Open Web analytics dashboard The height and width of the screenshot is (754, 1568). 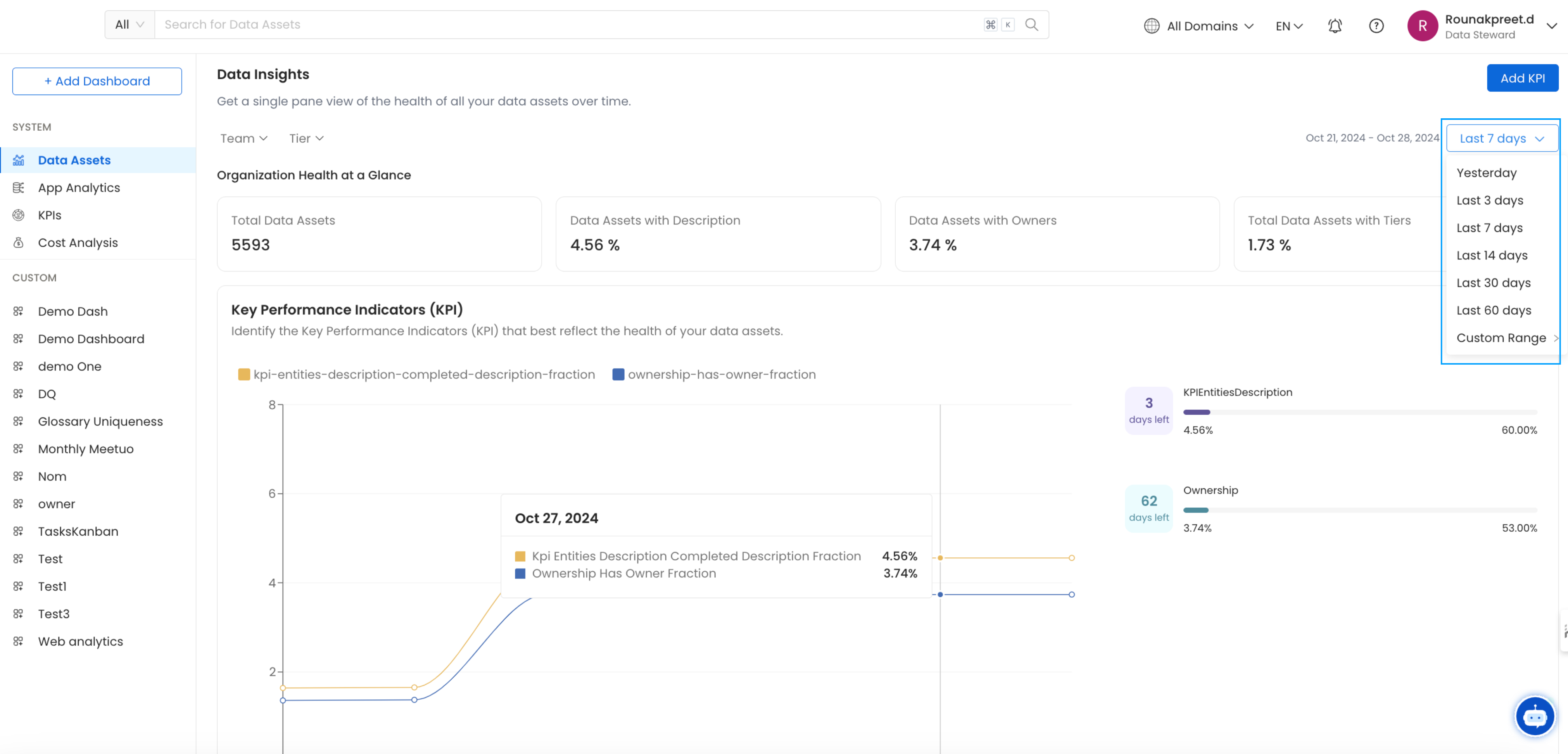point(80,641)
